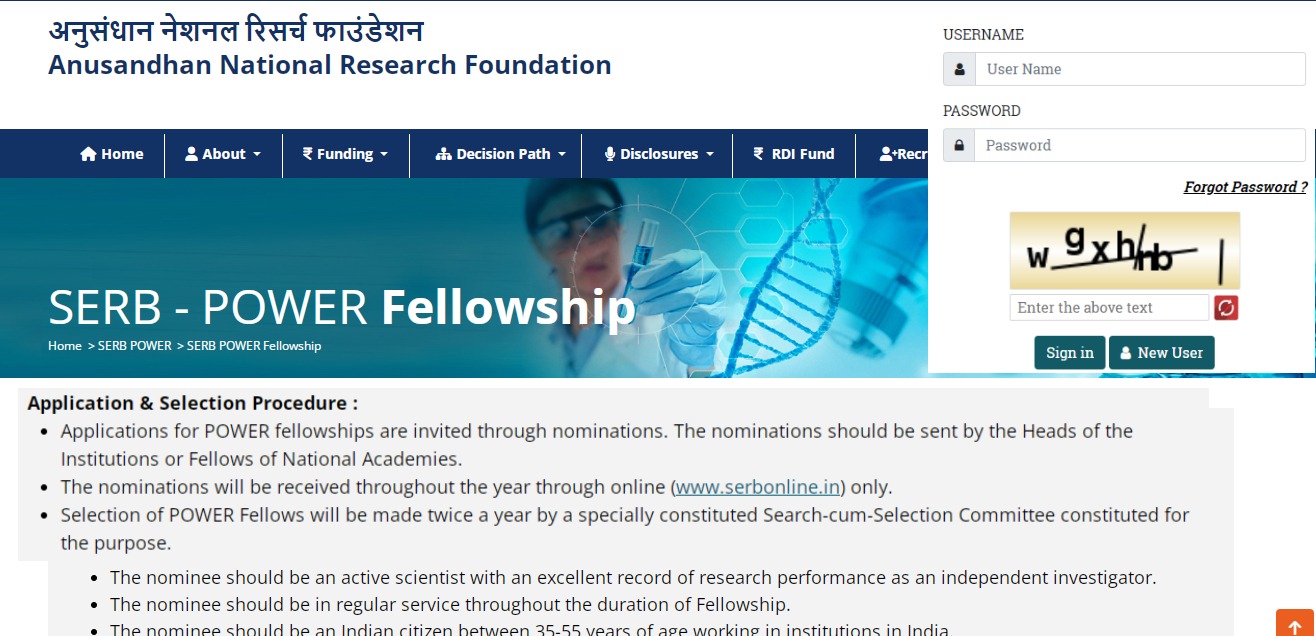Click the captcha text entry field

coord(1109,308)
